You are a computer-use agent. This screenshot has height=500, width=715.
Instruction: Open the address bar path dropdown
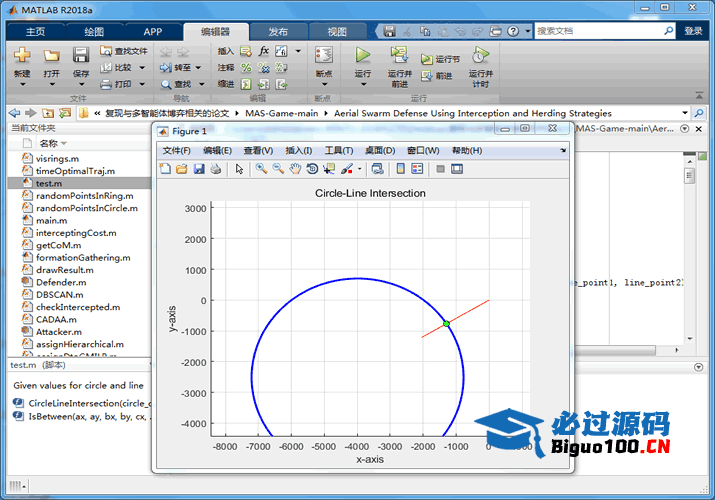point(684,113)
